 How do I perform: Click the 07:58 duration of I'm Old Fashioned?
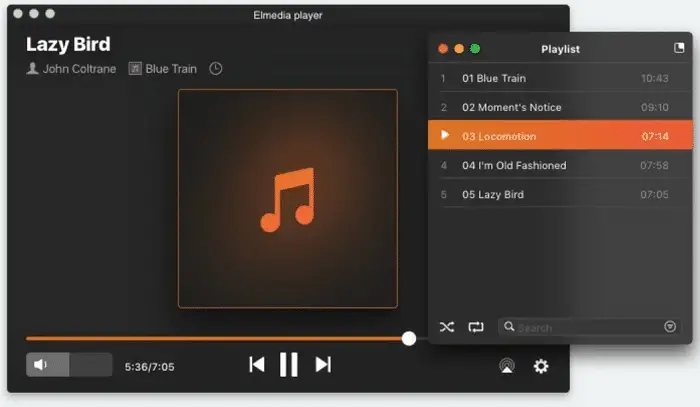tap(654, 165)
